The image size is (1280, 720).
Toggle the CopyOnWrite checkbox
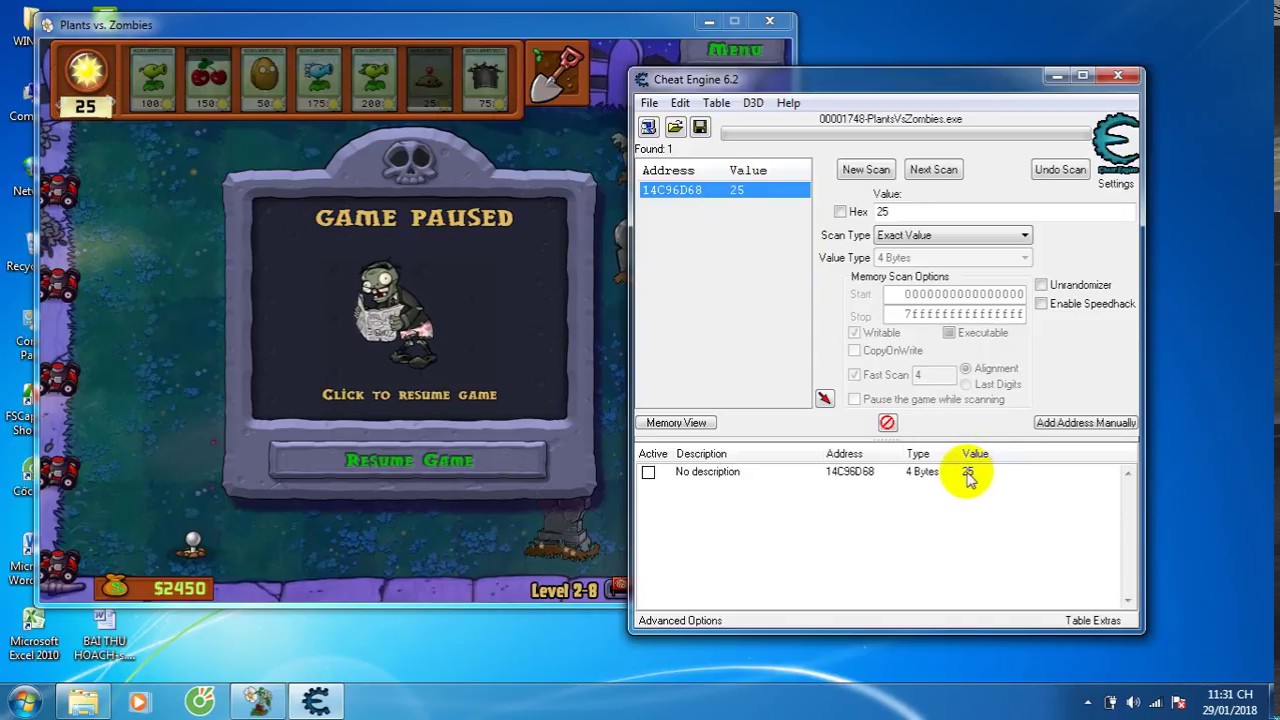click(x=854, y=351)
